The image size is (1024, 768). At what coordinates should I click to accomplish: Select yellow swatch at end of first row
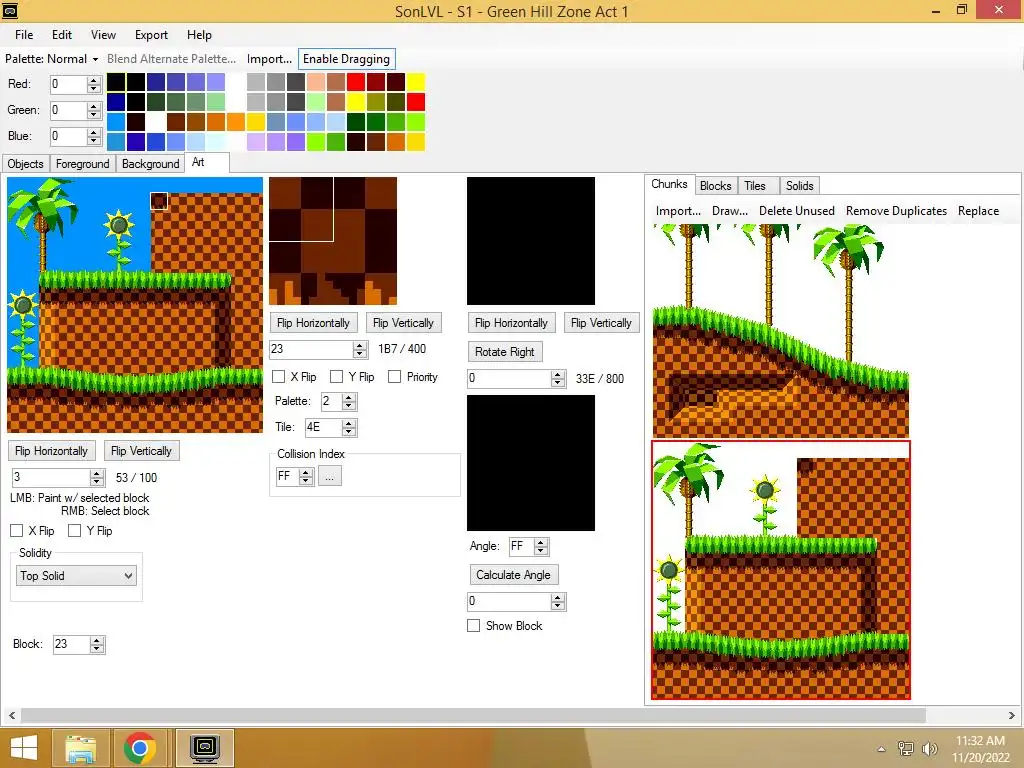click(416, 82)
